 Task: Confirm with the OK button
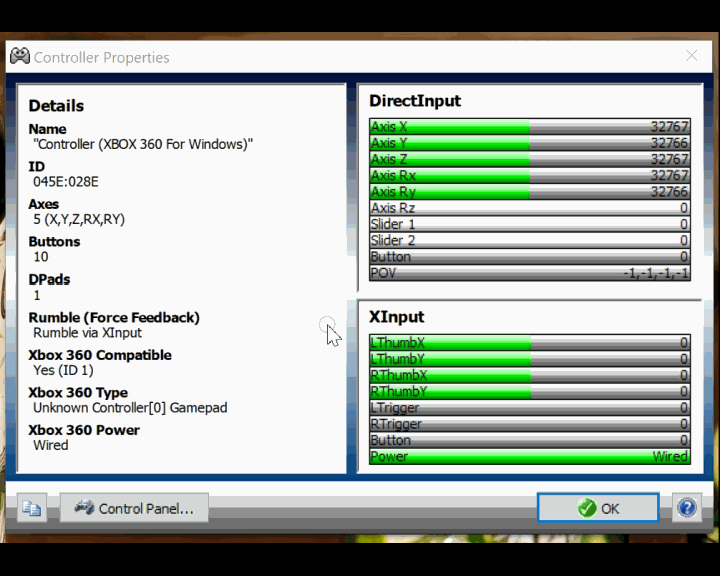point(598,508)
